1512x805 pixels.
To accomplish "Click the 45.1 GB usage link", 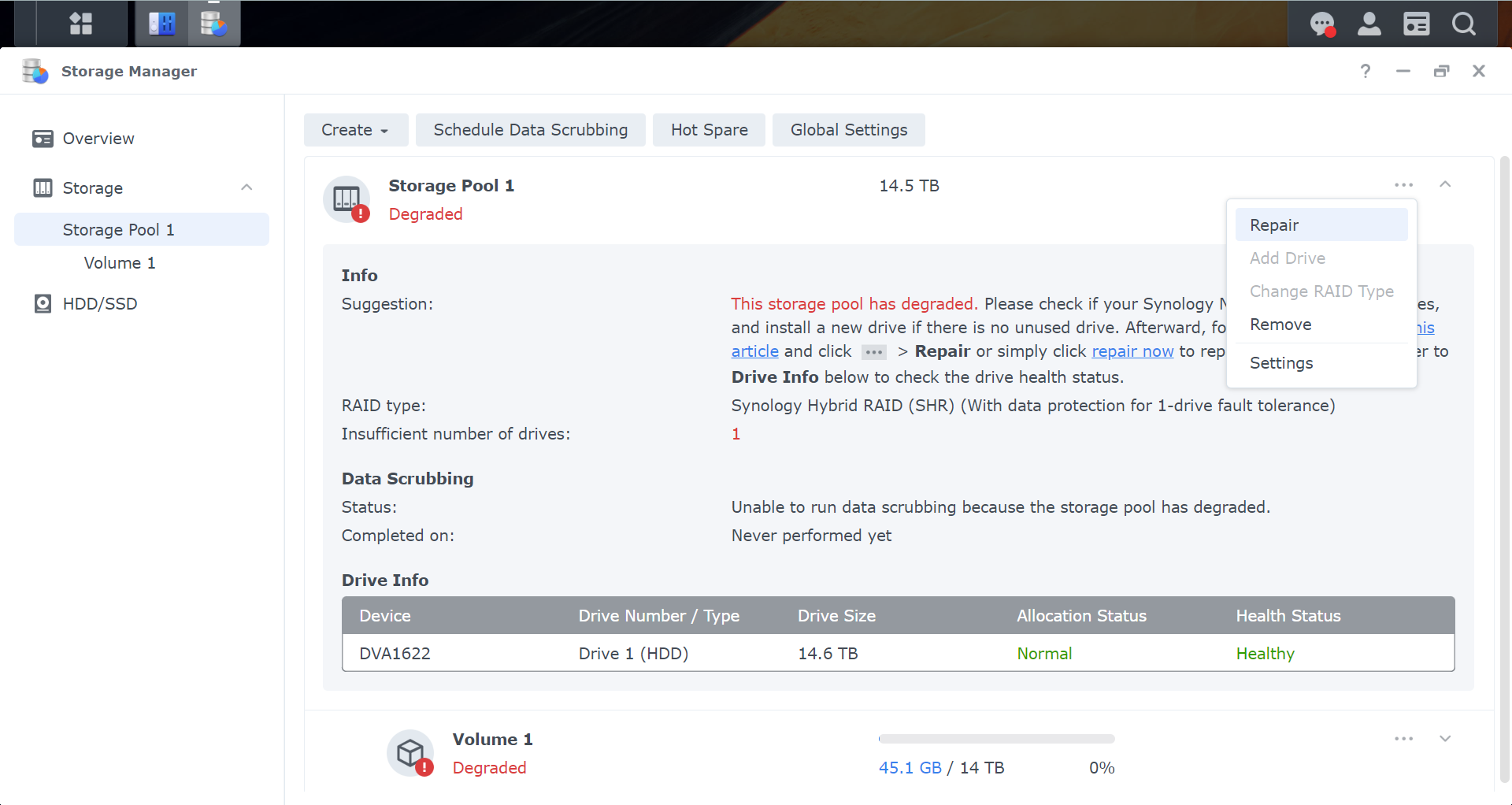I will coord(910,767).
